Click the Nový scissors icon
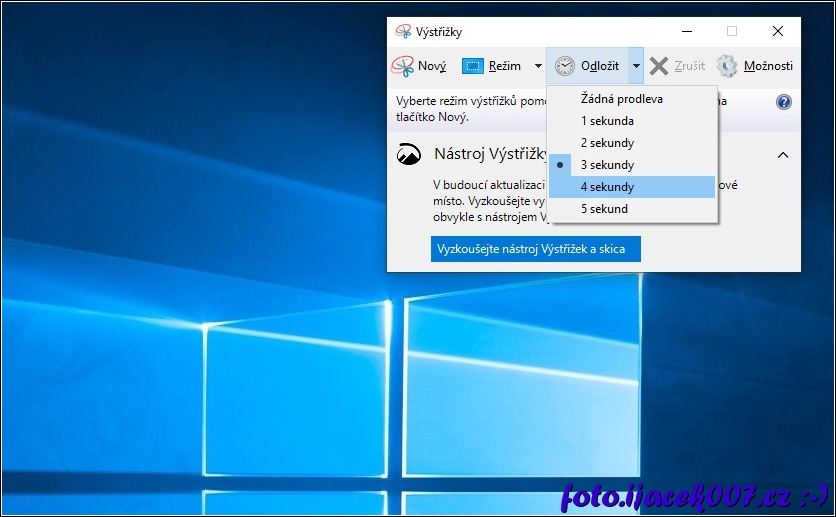 [402, 66]
